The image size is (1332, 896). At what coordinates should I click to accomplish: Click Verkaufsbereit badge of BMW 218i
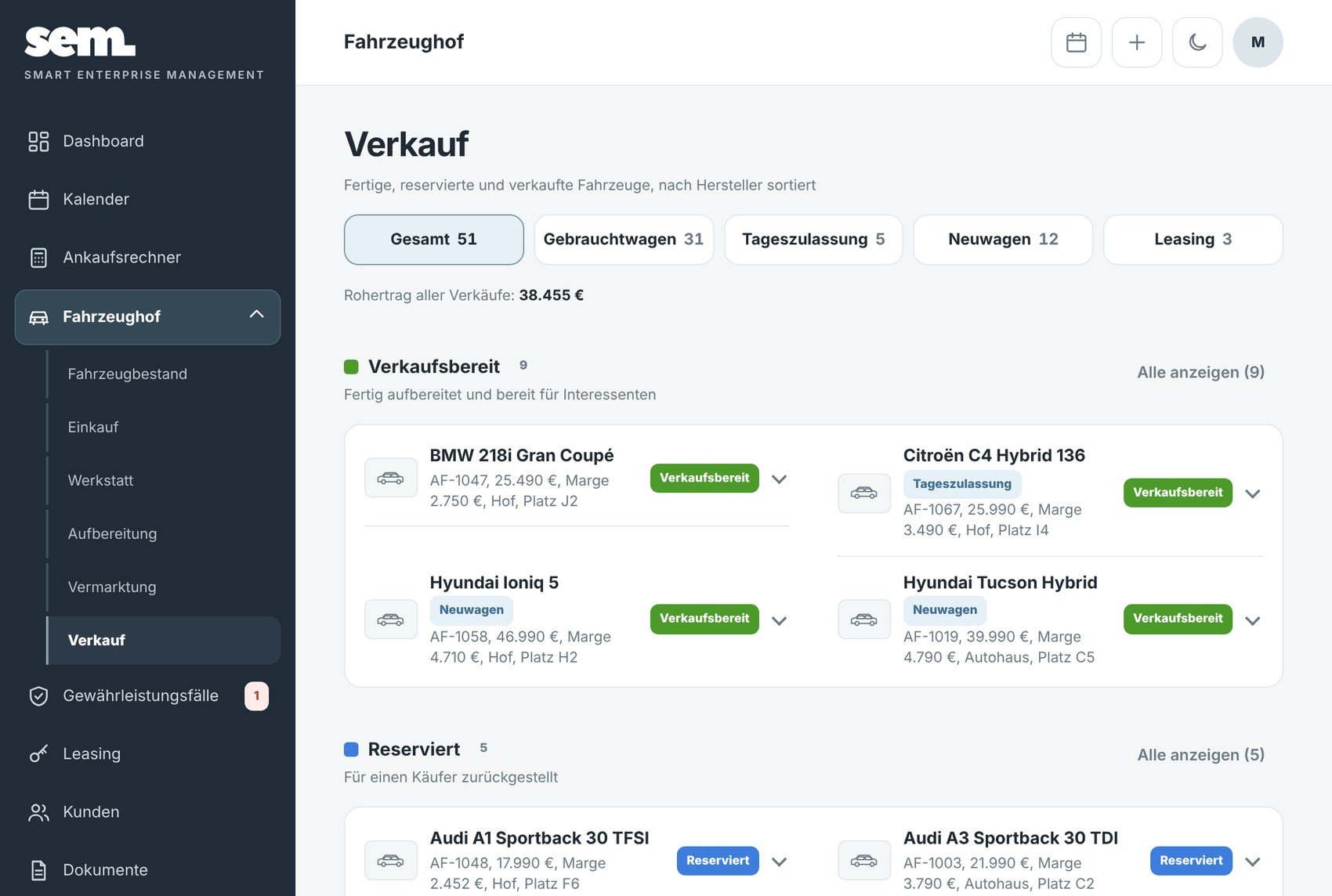click(704, 478)
